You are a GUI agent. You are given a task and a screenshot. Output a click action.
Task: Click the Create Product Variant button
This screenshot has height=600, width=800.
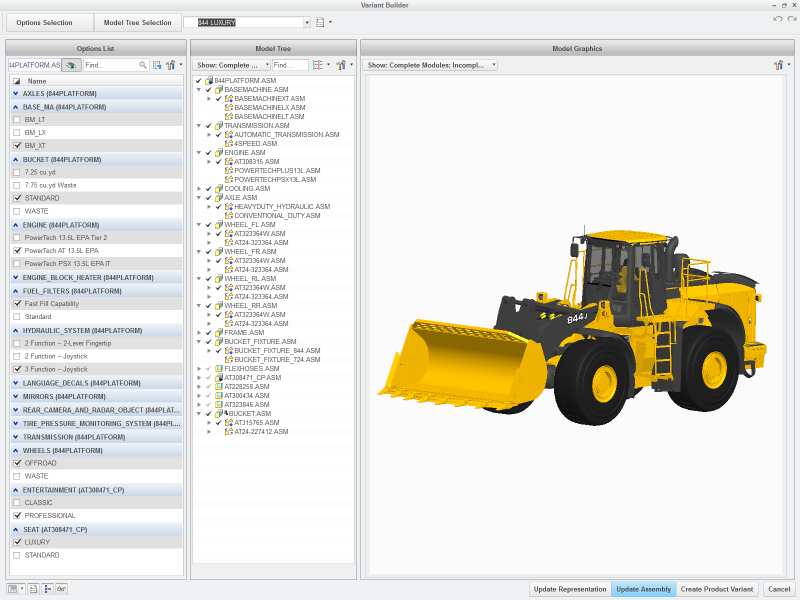(716, 589)
